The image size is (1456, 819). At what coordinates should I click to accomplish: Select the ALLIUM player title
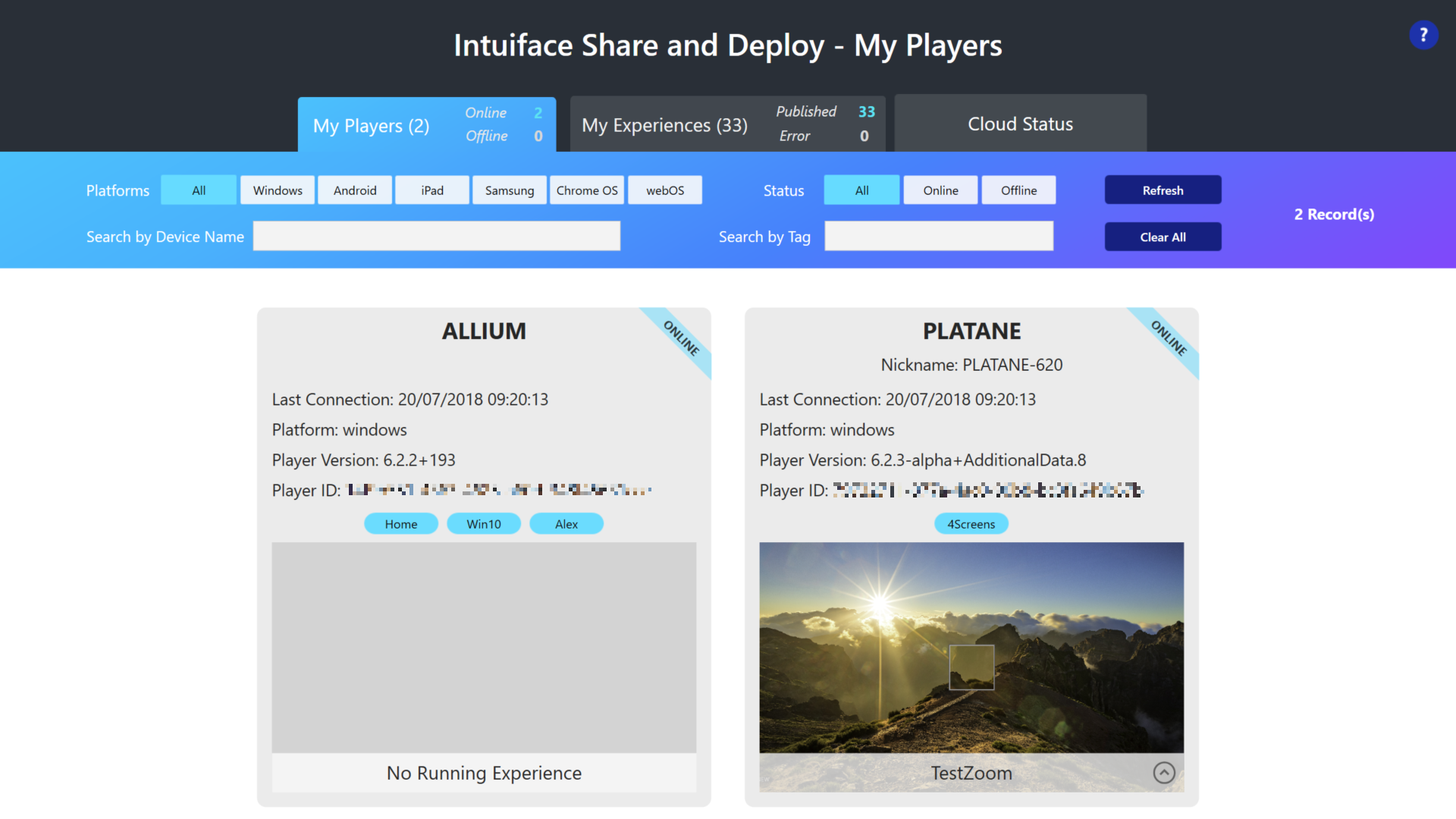484,331
